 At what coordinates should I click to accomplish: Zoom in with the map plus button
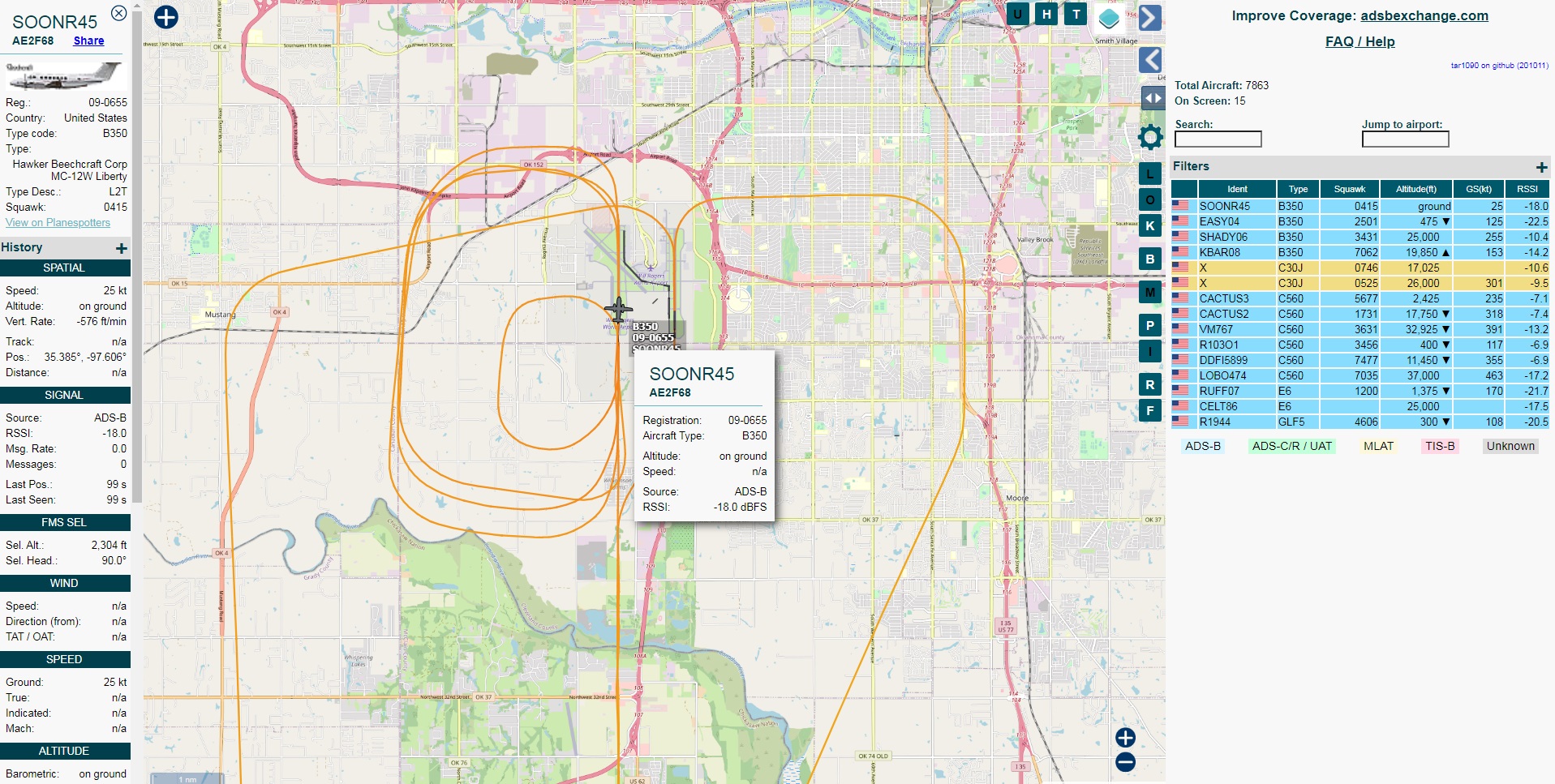(x=1125, y=737)
